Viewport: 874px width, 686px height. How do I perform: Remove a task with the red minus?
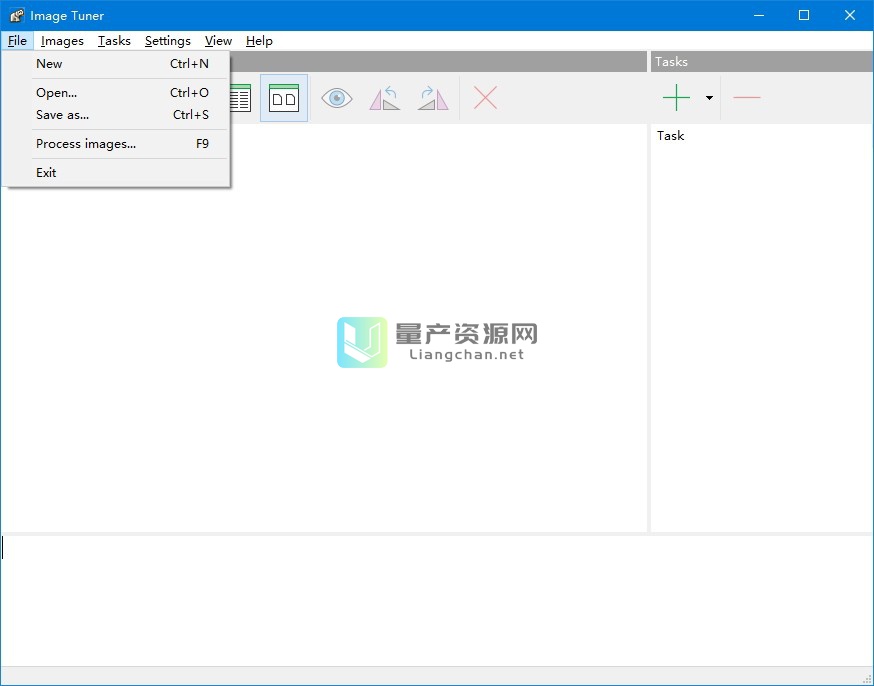[747, 98]
